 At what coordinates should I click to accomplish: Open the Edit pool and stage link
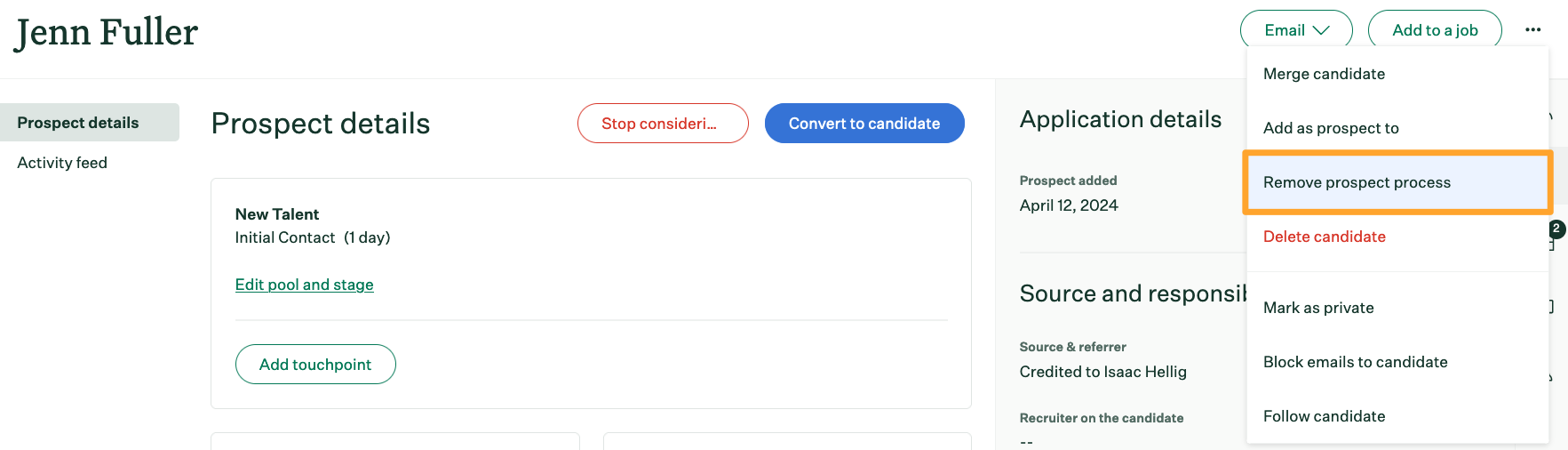[304, 285]
